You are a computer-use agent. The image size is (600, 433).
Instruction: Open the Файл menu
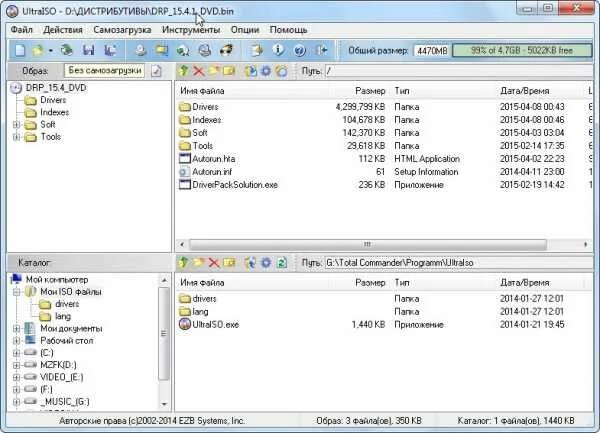[x=21, y=29]
